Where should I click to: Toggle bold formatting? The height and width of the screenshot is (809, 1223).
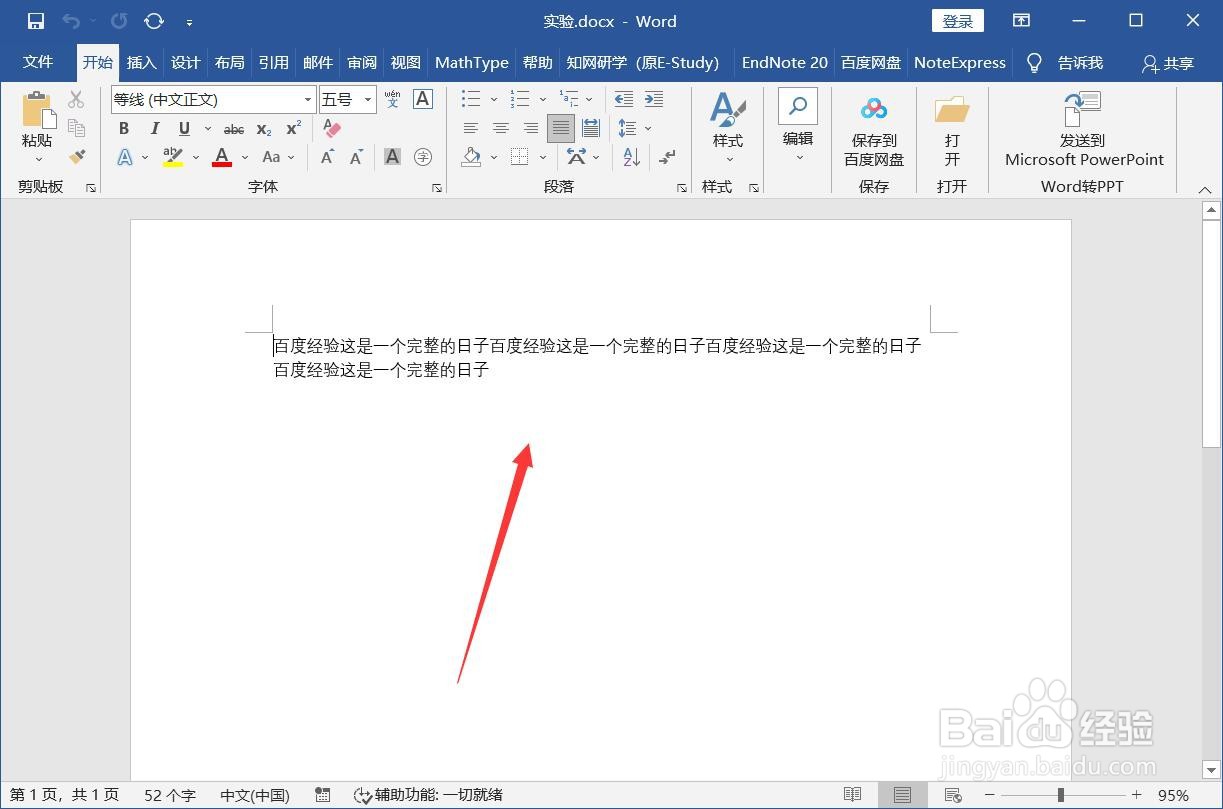click(123, 128)
